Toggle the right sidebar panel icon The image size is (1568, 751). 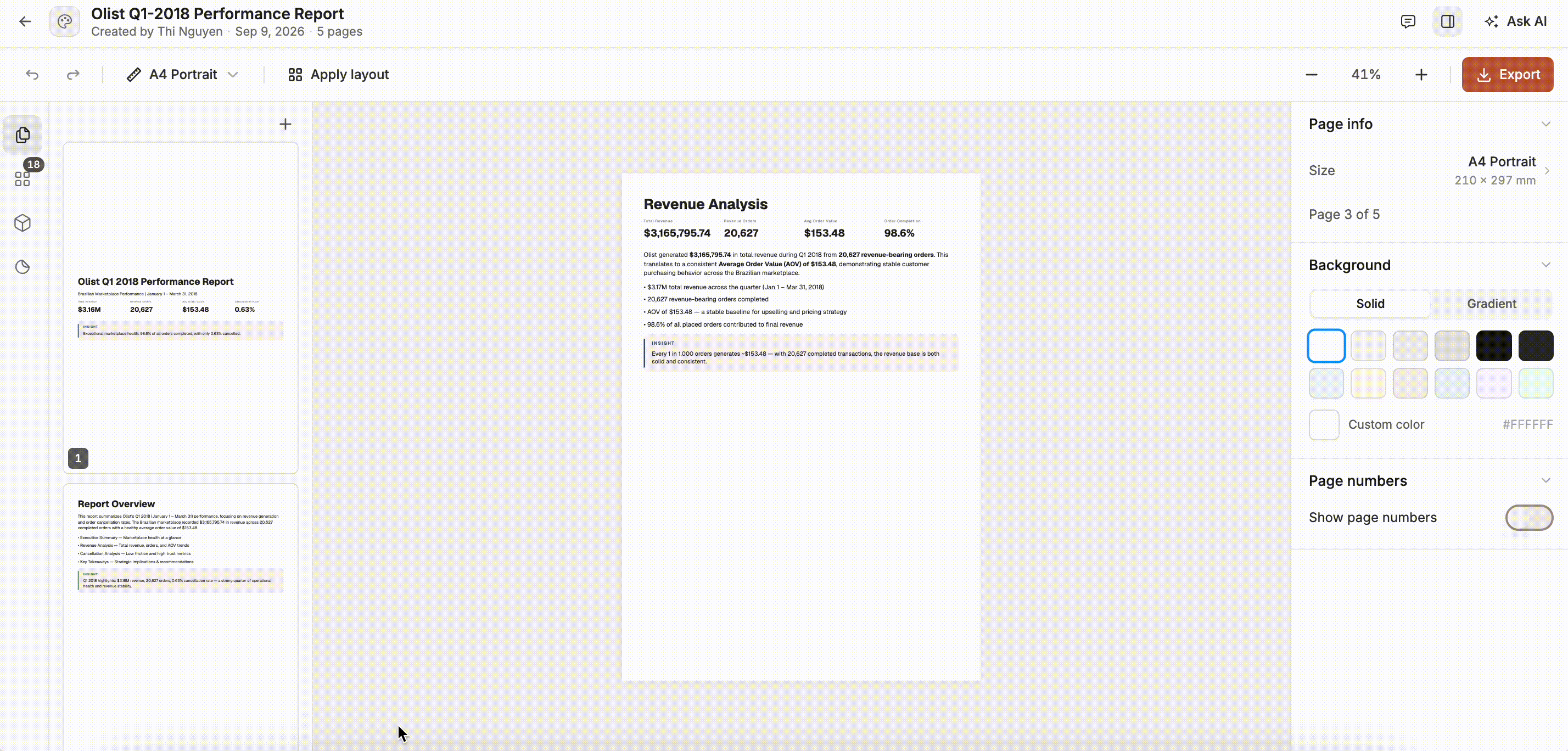1447,22
